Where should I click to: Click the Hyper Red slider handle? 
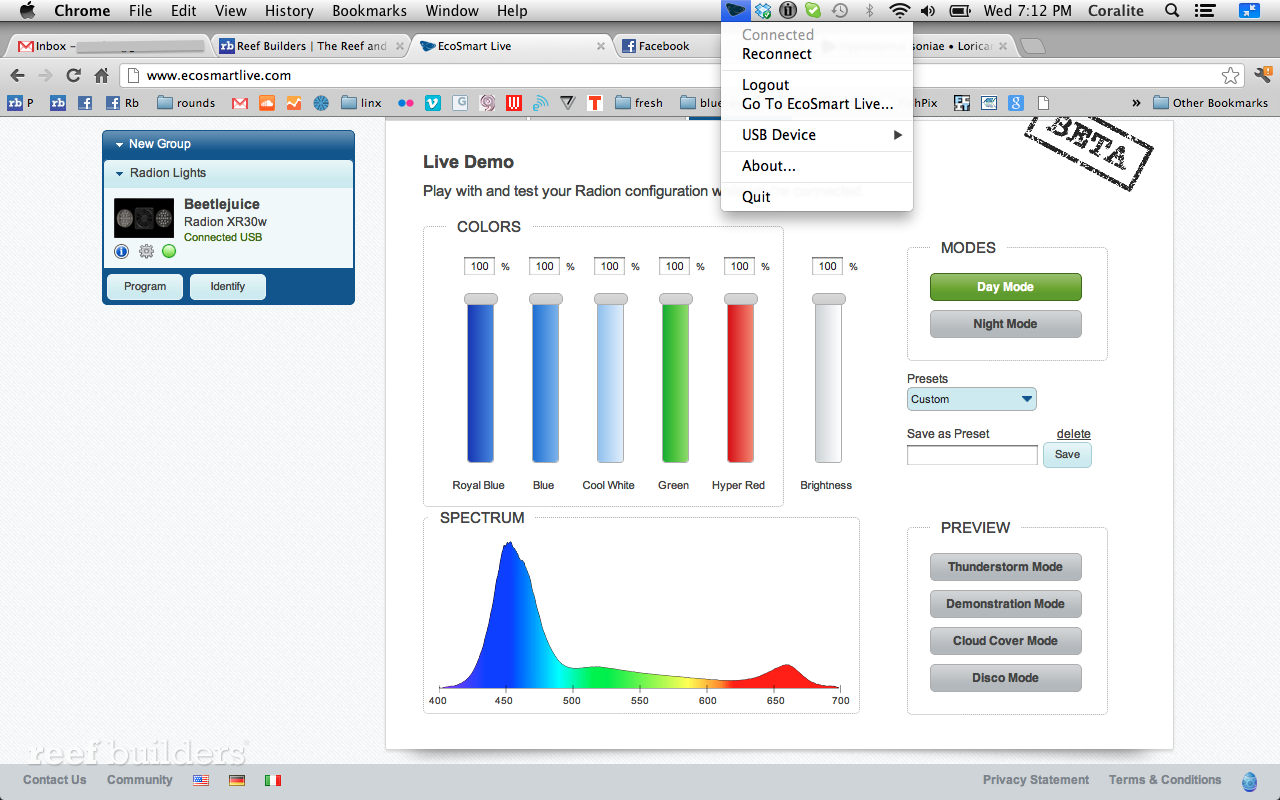pos(741,299)
